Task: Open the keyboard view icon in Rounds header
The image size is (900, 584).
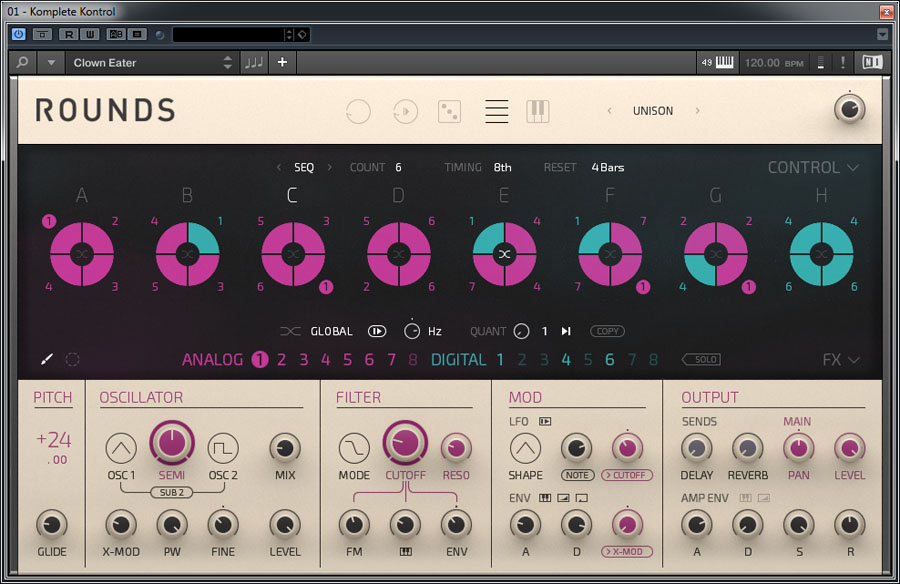Action: (x=538, y=111)
